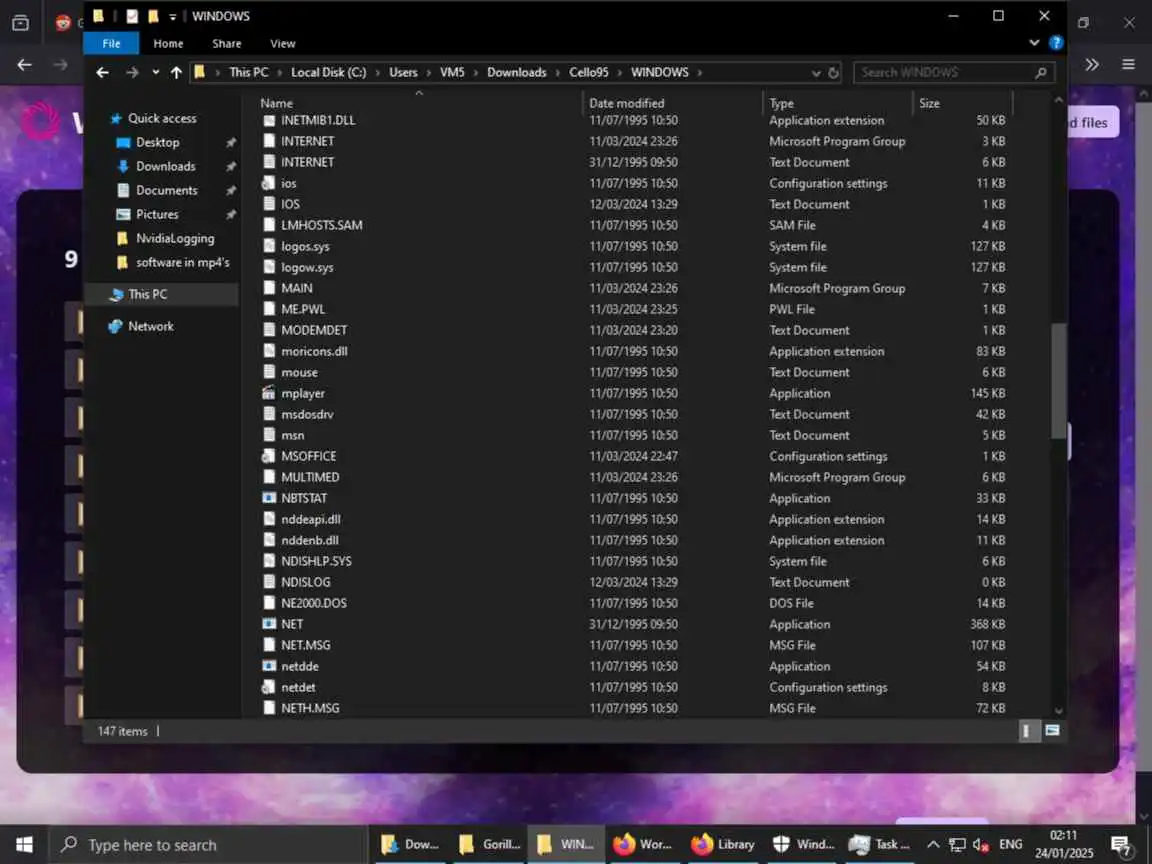The width and height of the screenshot is (1152, 864).
Task: Go to Downloads breadcrumb
Action: (516, 72)
